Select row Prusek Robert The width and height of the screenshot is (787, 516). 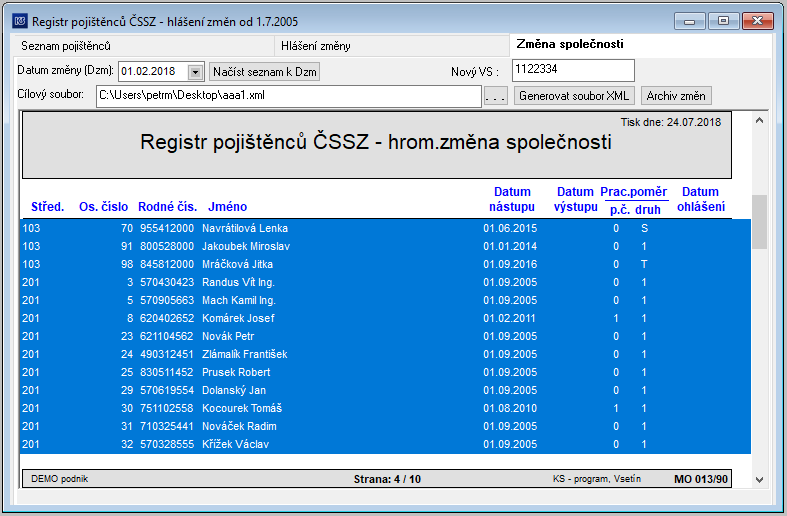pos(385,372)
